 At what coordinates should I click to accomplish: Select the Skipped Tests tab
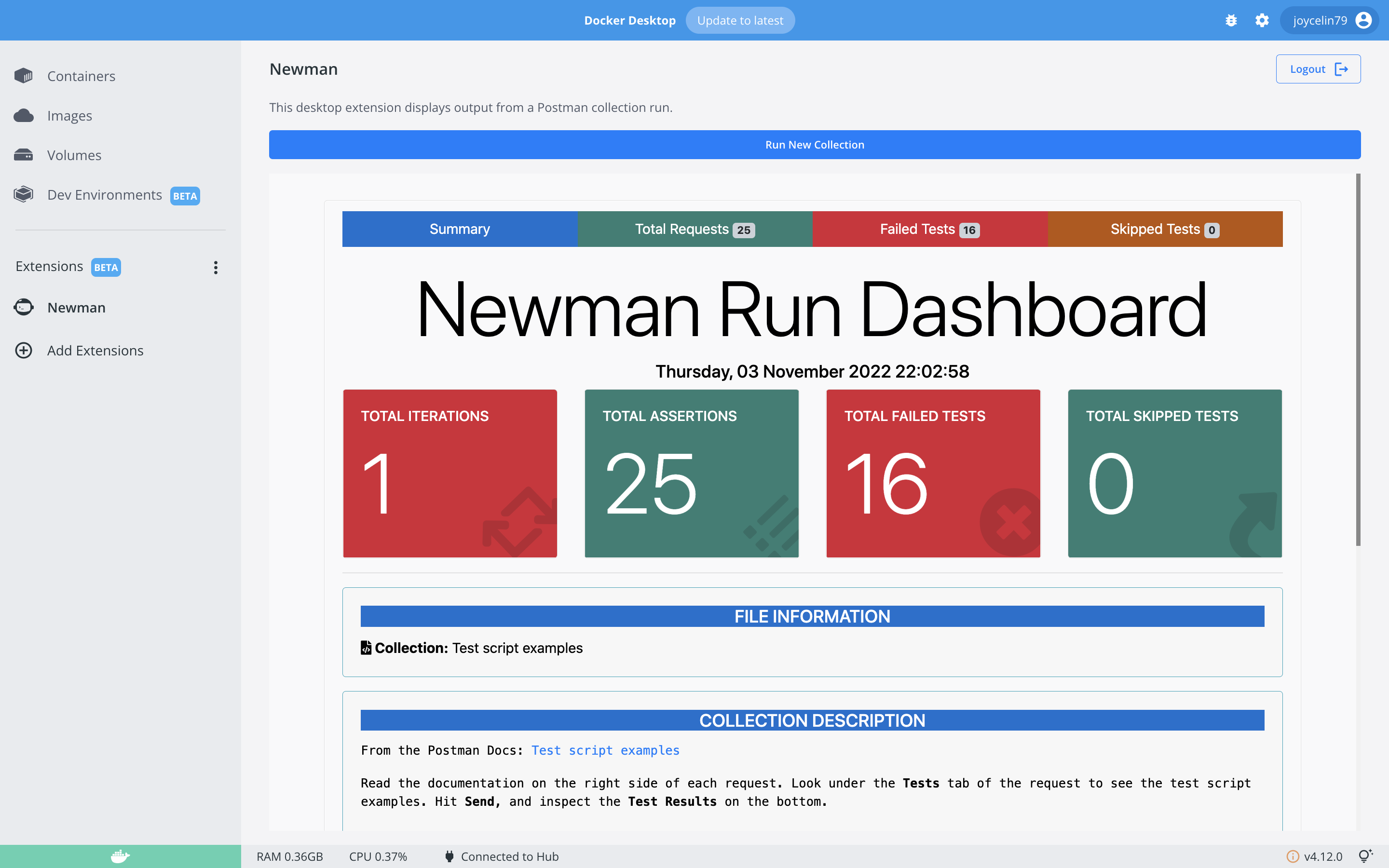point(1165,229)
